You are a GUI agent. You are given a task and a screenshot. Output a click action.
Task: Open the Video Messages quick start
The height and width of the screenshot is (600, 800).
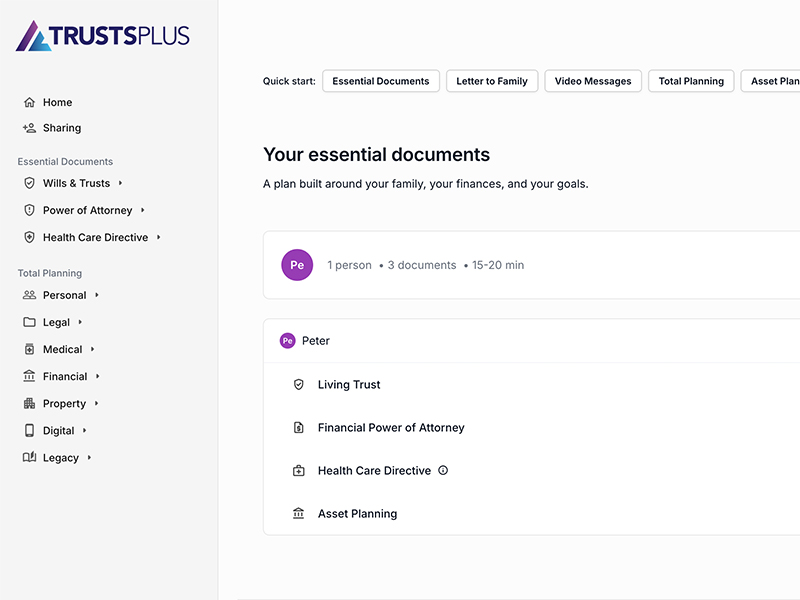[593, 81]
